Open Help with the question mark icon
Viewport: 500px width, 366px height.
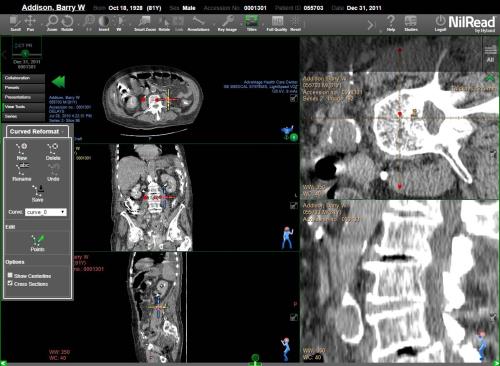[391, 23]
